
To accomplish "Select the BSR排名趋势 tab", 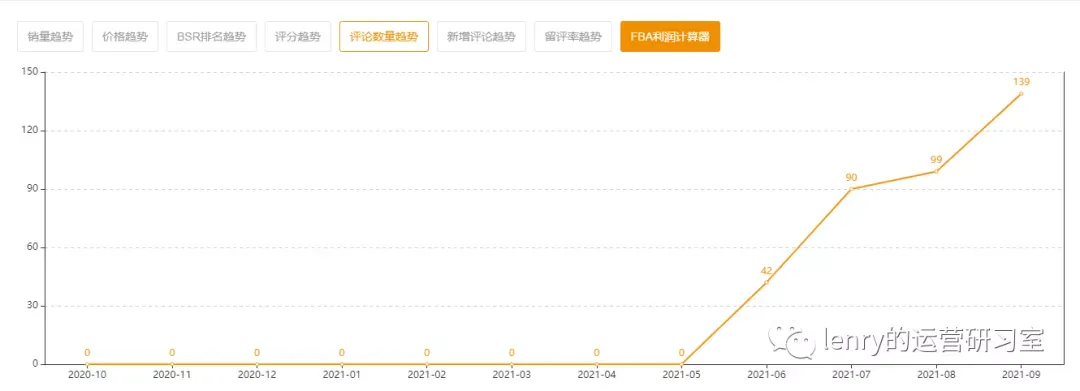I will (x=211, y=36).
